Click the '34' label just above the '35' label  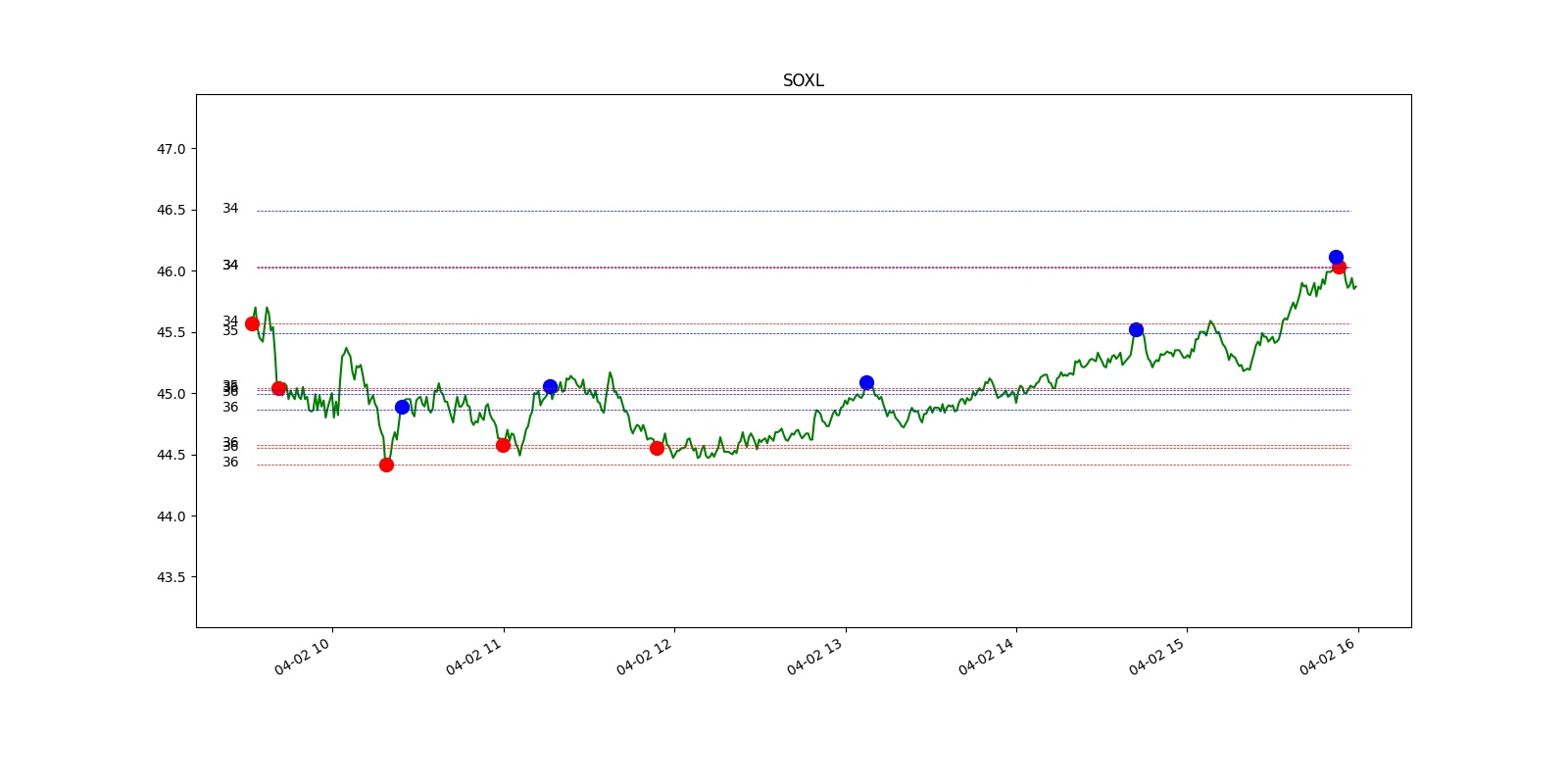pos(230,320)
